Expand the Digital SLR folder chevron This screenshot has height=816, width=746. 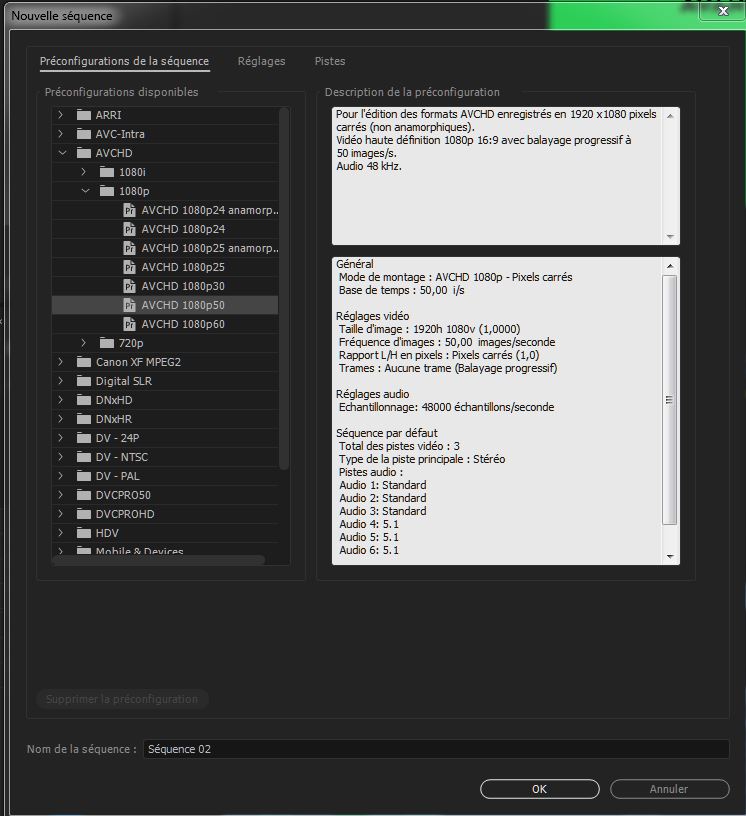coord(60,381)
